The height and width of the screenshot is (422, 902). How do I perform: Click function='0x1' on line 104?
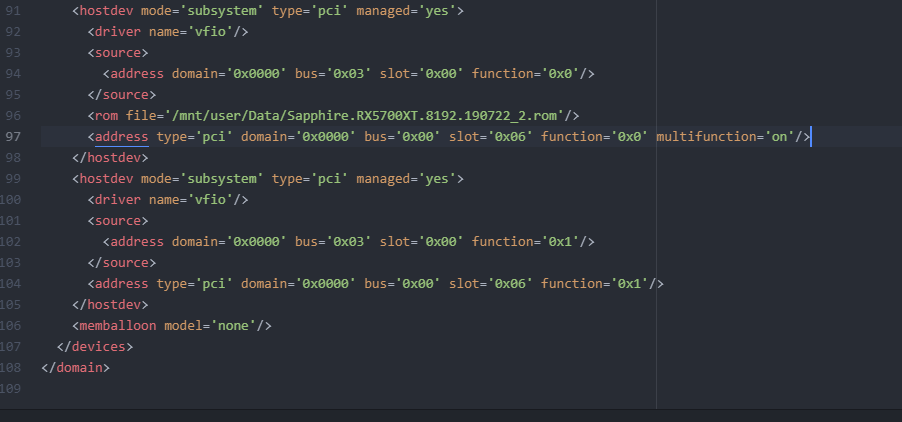(594, 283)
